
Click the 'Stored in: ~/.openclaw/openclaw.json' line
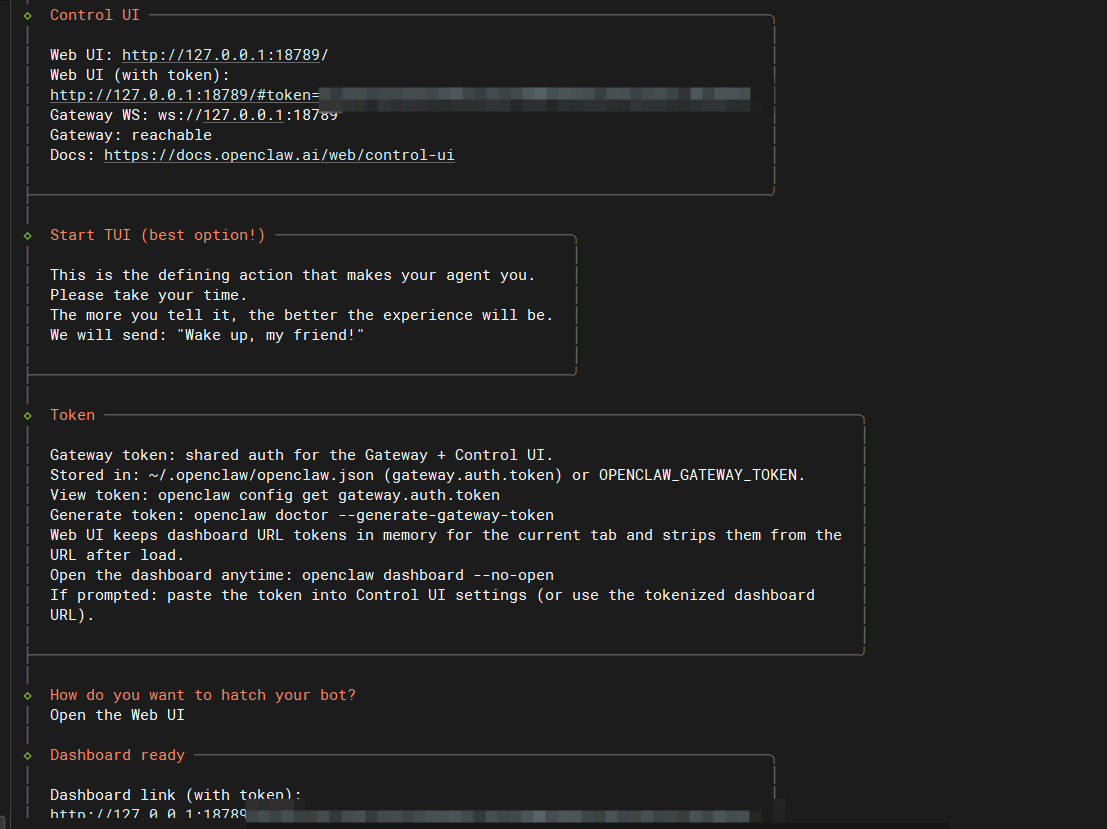coord(427,475)
